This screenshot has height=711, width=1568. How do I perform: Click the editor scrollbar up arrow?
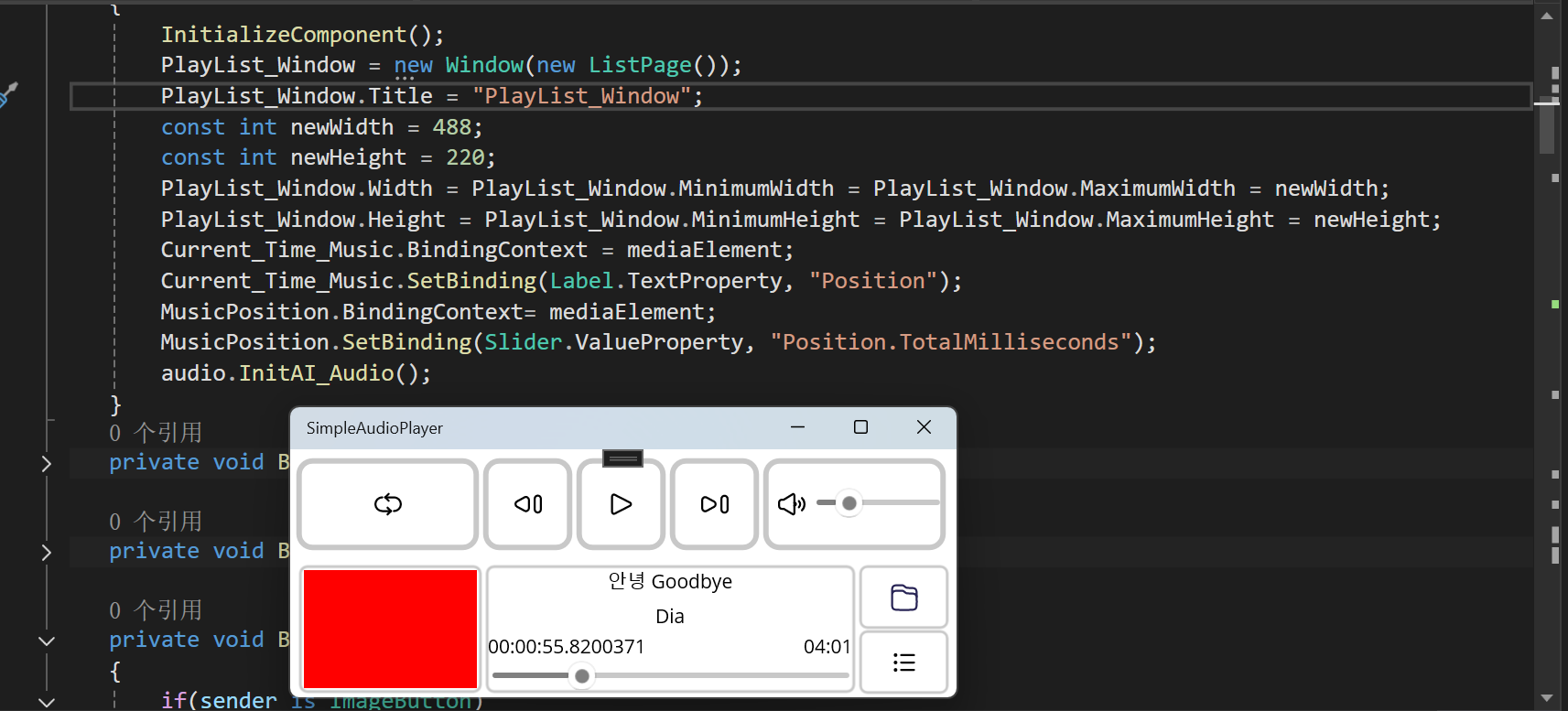[1547, 16]
